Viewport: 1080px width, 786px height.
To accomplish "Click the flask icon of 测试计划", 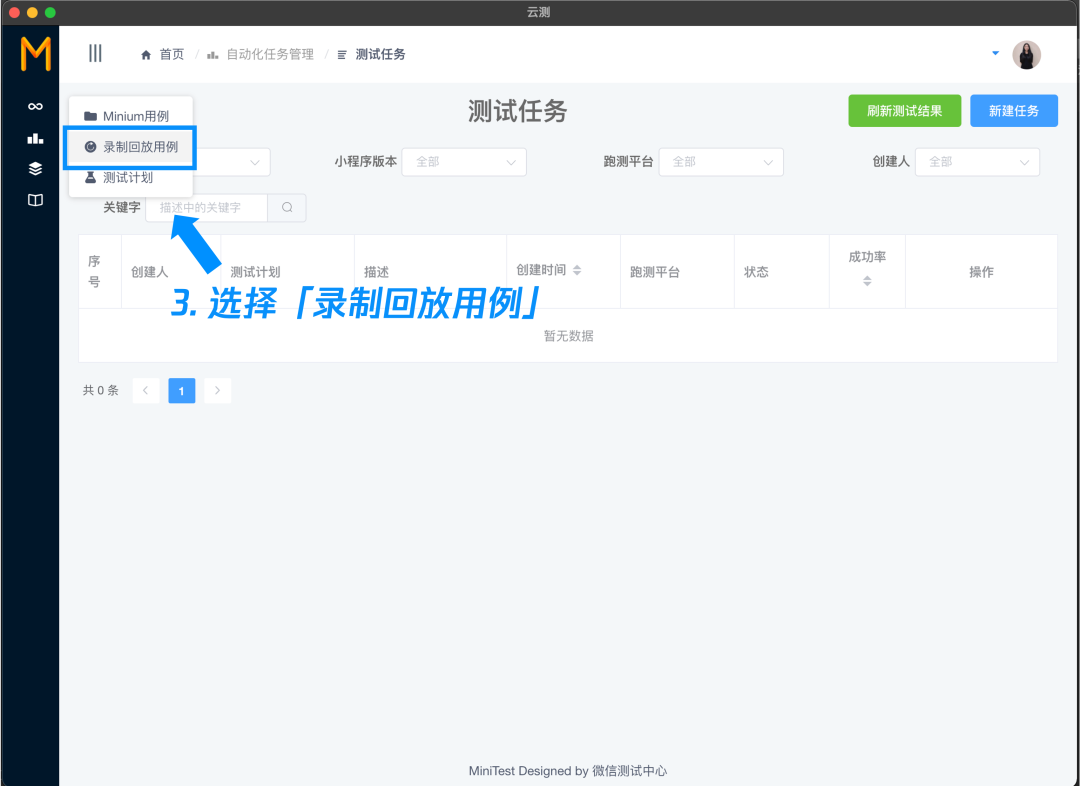I will 90,177.
